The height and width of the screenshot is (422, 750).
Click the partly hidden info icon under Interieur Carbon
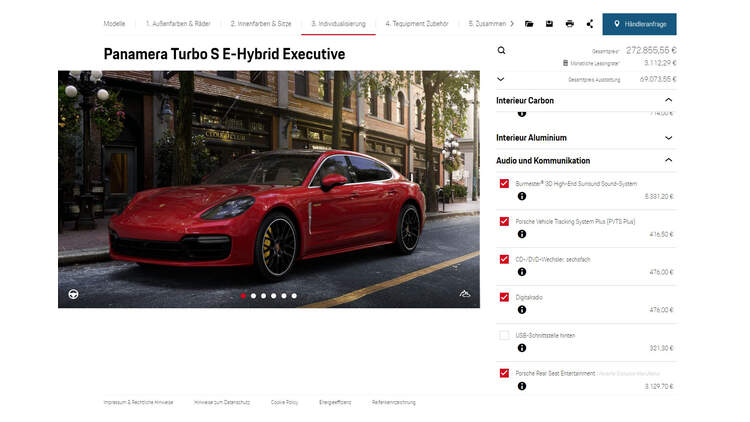click(x=522, y=114)
